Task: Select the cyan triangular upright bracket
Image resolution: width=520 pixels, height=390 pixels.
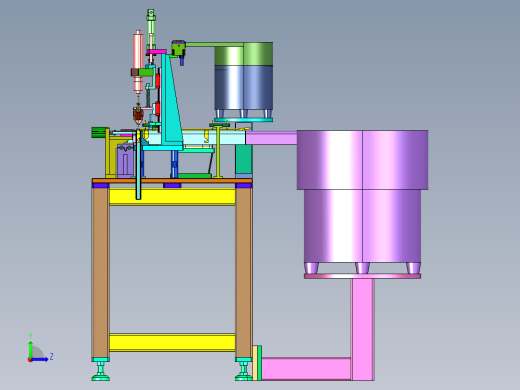Action: [172, 102]
